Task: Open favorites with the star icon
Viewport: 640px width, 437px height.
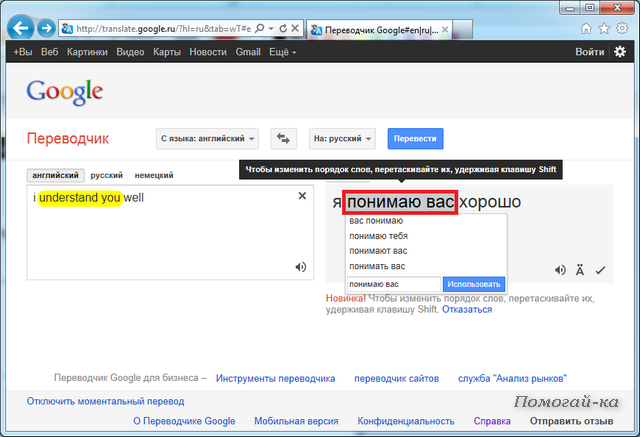Action: tap(604, 29)
